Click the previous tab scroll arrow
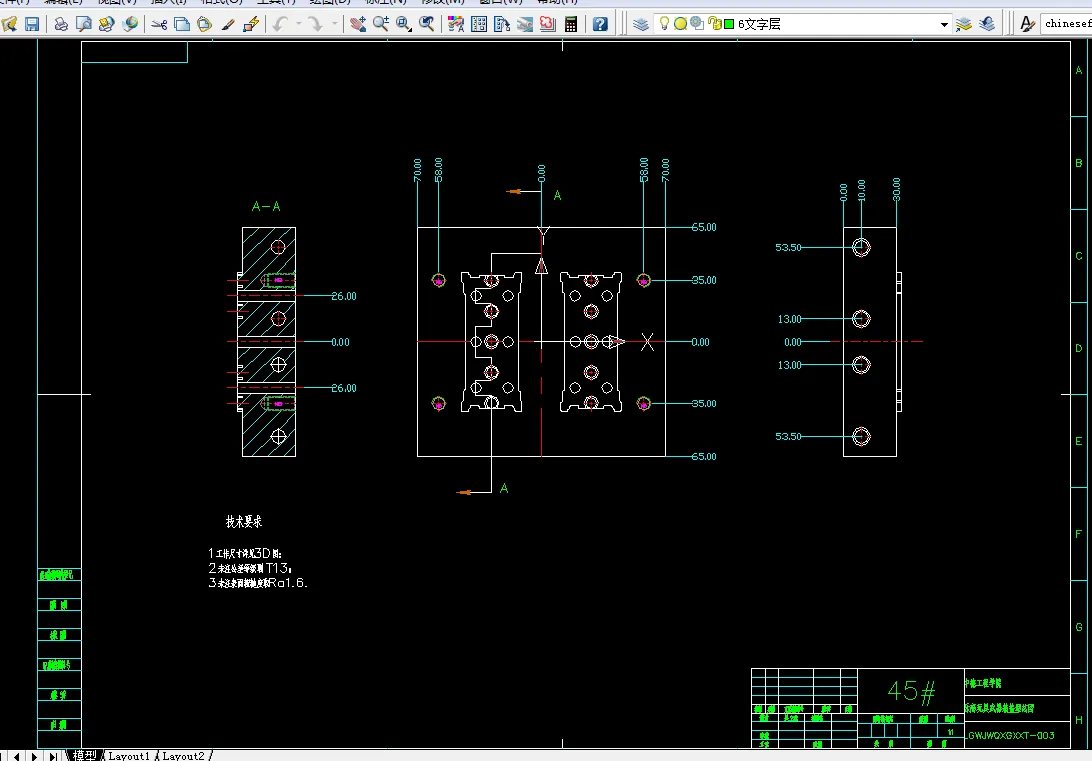 (x=17, y=755)
